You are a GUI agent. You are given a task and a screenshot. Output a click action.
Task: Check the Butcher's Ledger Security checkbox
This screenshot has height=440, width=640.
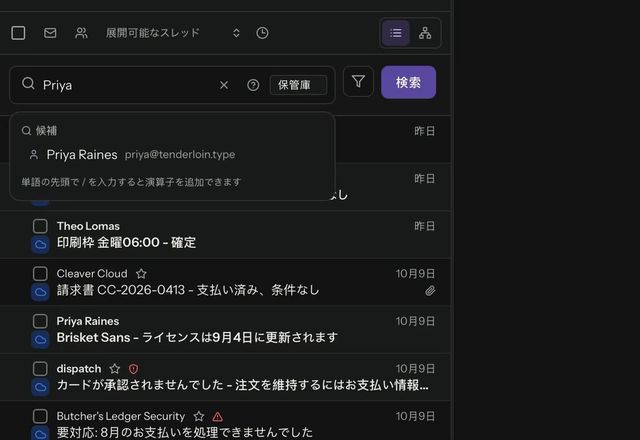coord(40,416)
